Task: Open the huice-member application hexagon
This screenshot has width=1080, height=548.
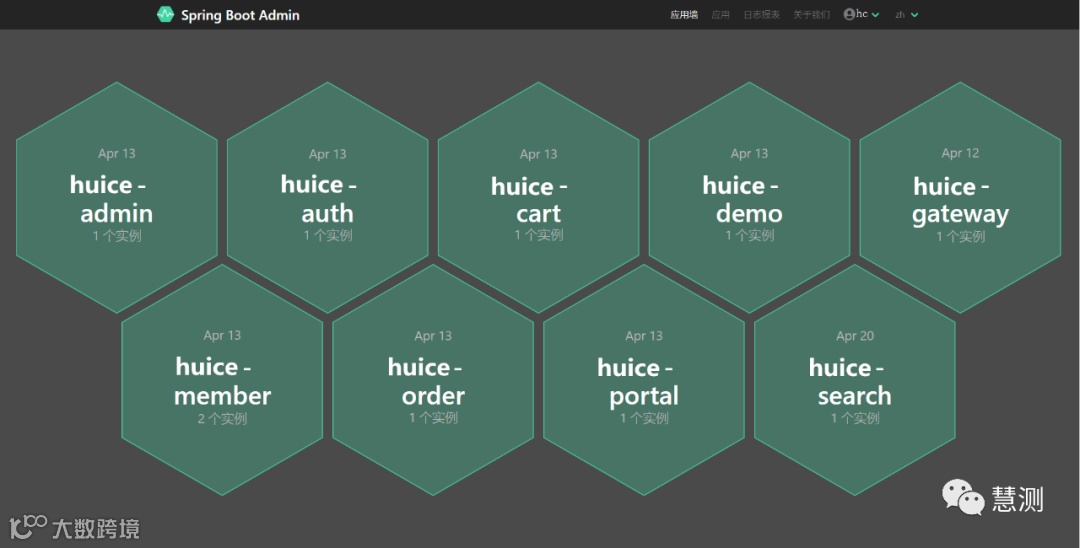Action: [222, 380]
